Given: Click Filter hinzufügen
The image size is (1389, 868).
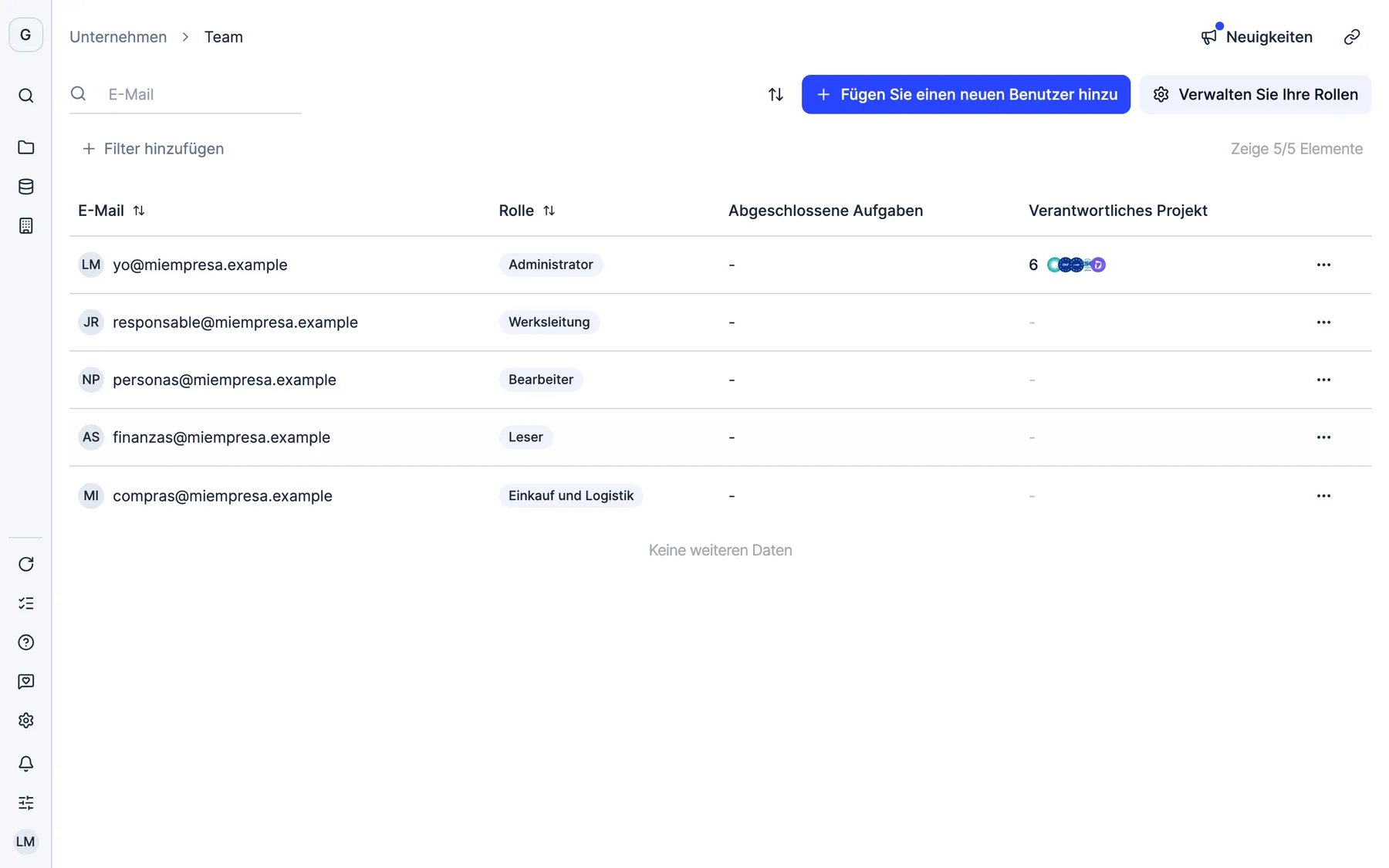Looking at the screenshot, I should pyautogui.click(x=153, y=149).
